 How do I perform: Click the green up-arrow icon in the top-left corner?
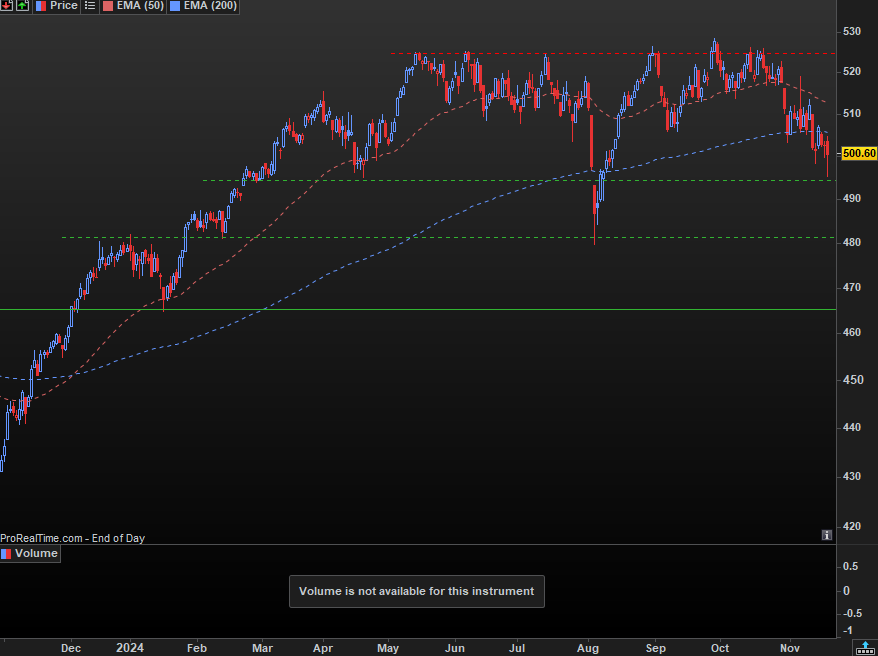(x=22, y=6)
